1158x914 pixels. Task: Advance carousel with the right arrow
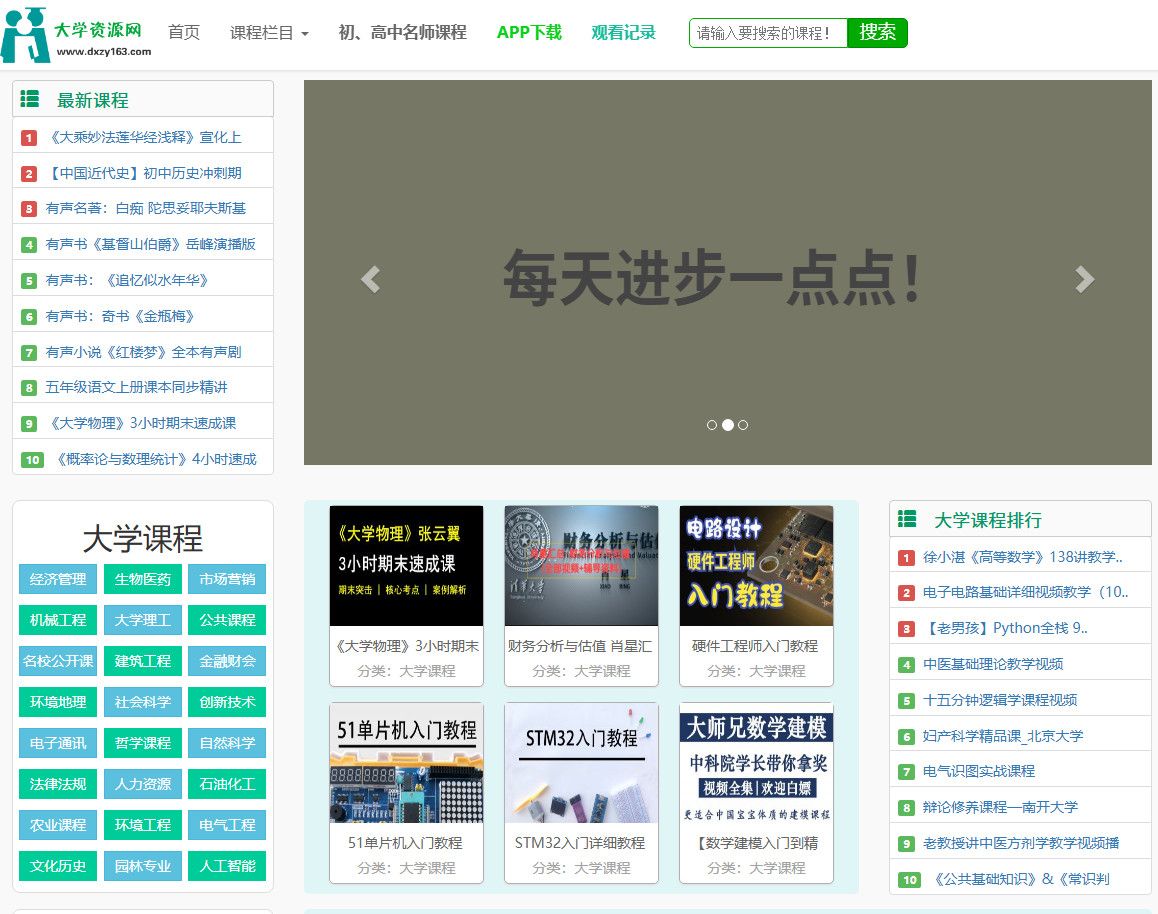point(1084,280)
